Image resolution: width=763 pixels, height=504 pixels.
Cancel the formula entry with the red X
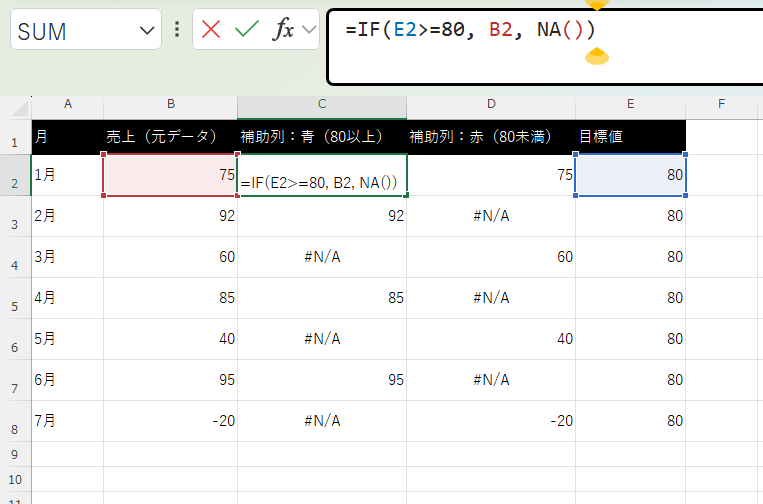click(x=211, y=30)
